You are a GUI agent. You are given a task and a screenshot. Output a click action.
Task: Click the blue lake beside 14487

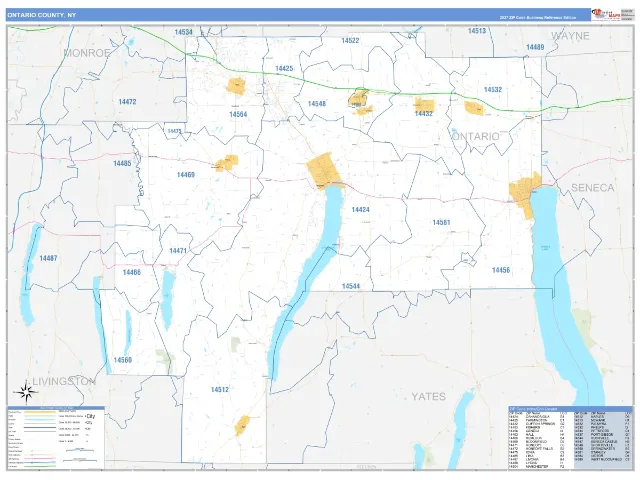[30, 274]
